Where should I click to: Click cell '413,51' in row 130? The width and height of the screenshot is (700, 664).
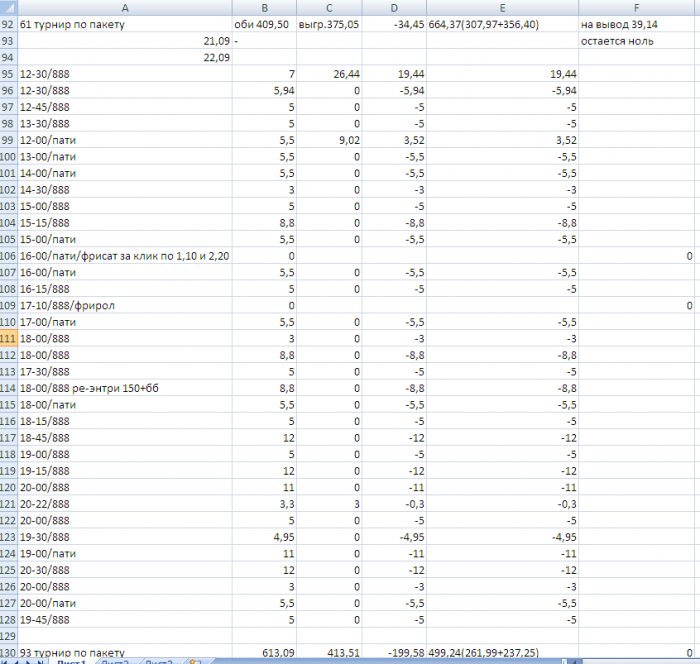click(x=329, y=652)
